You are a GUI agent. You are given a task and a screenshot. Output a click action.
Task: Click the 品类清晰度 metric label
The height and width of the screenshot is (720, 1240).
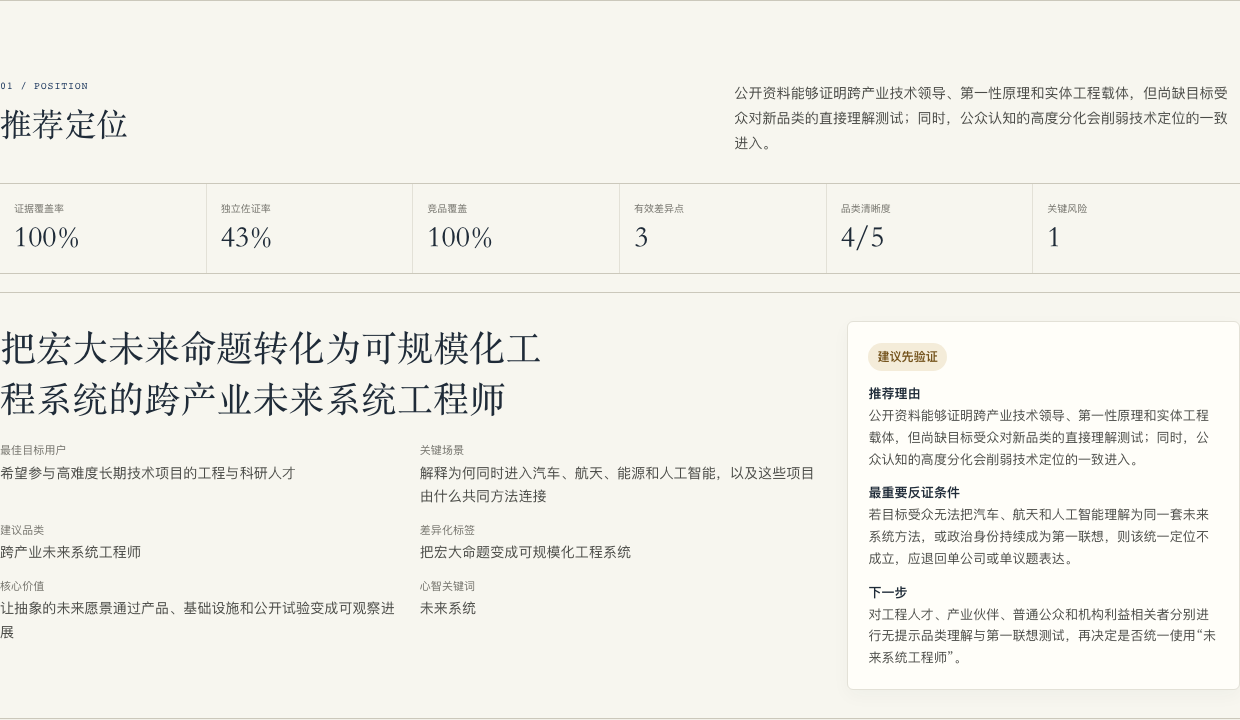click(x=866, y=209)
